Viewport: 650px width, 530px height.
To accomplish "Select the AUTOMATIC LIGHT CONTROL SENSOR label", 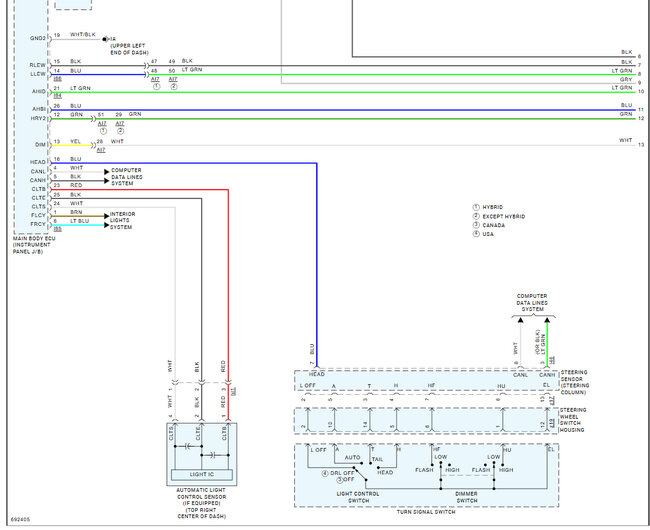I will [201, 503].
